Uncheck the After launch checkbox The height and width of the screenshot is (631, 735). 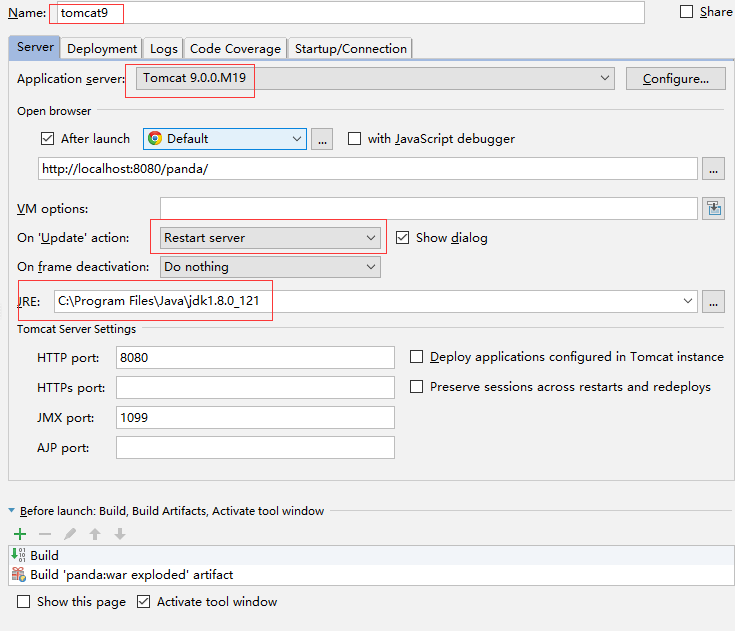coord(47,139)
